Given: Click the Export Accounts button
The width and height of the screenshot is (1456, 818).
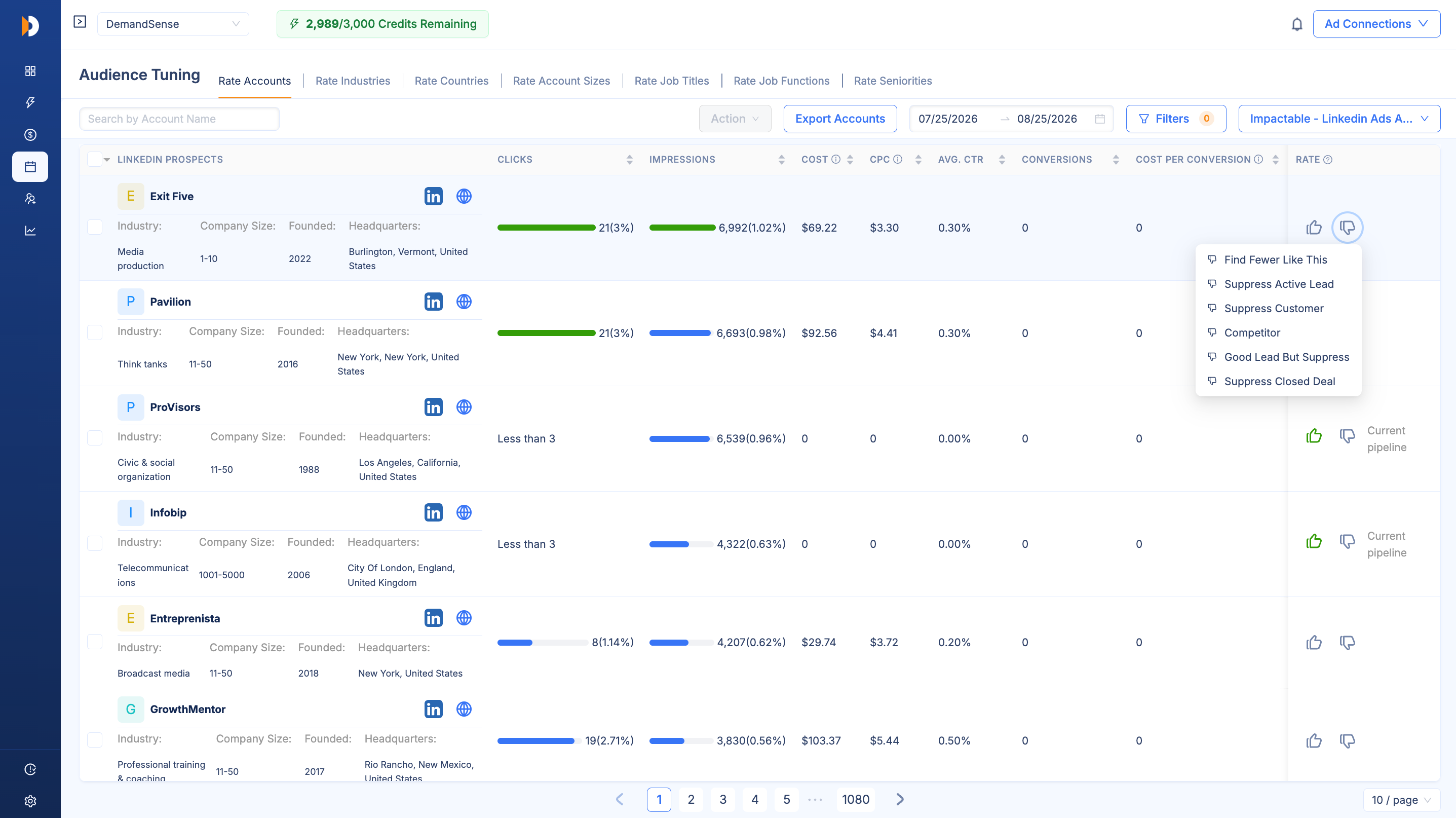Looking at the screenshot, I should tap(840, 119).
